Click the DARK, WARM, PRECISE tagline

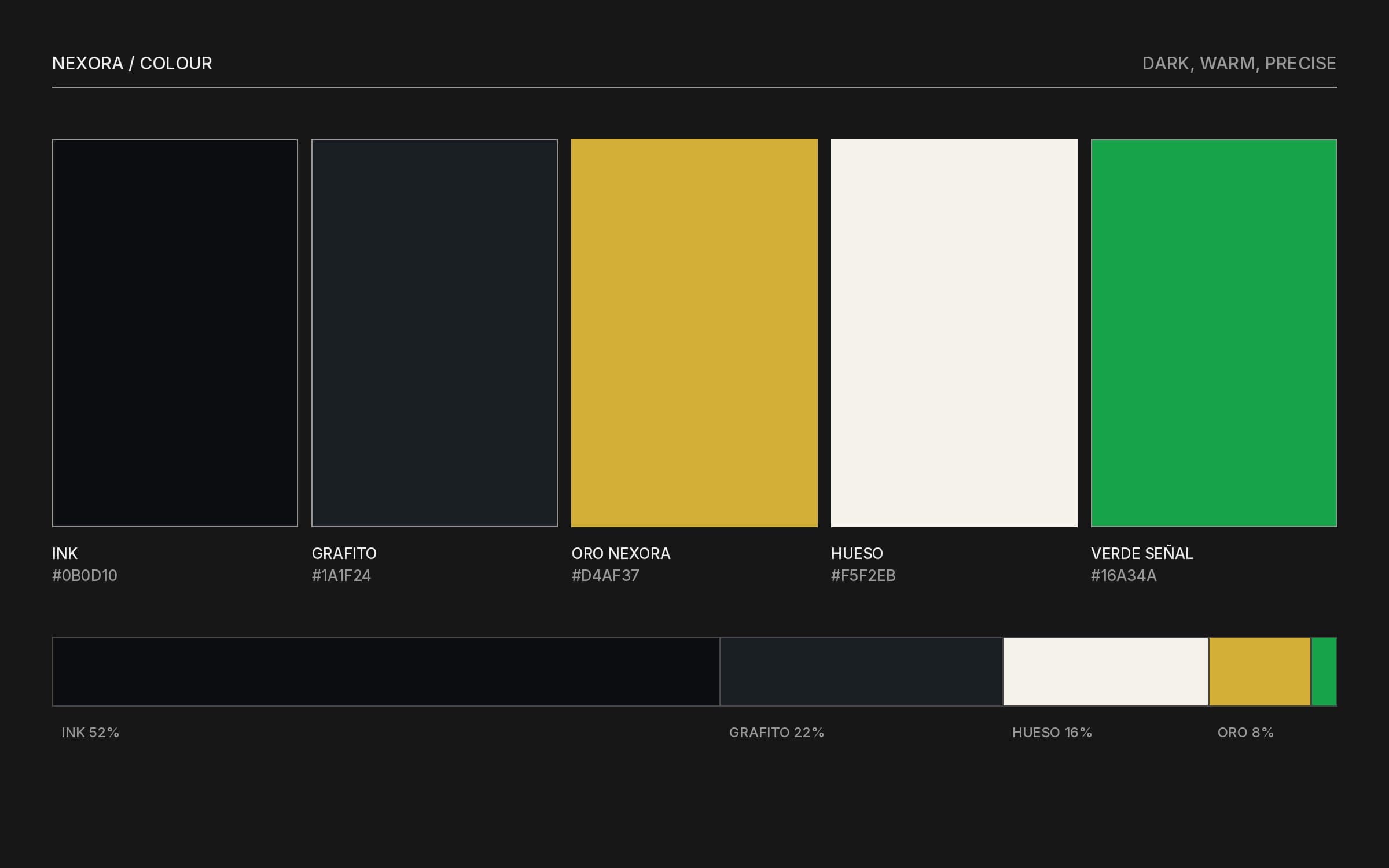tap(1239, 63)
